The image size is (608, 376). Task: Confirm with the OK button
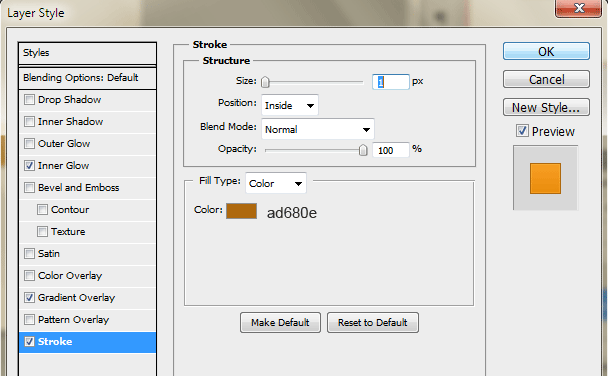click(546, 51)
